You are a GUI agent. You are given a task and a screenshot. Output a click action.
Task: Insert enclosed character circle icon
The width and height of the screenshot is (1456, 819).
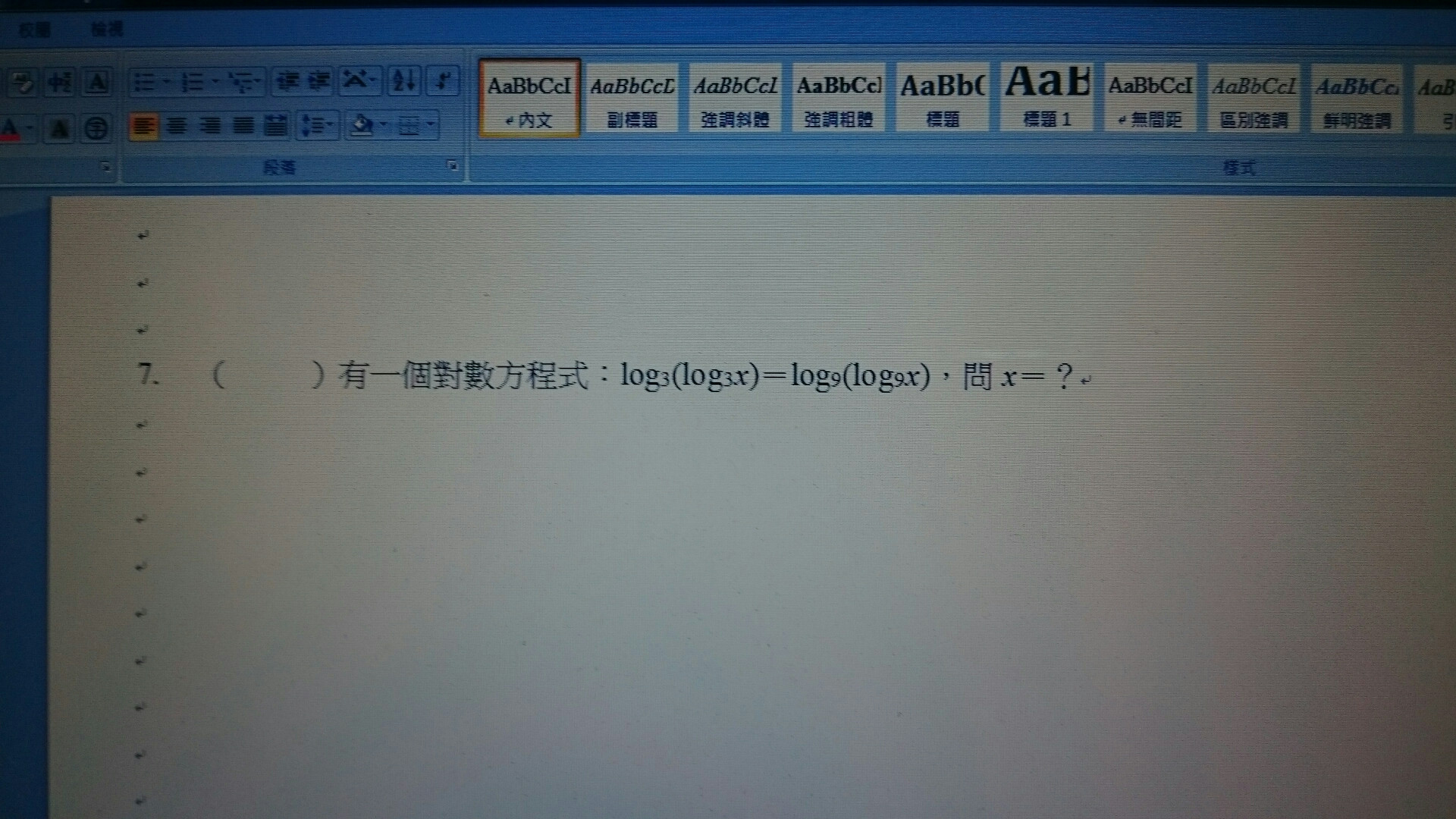click(x=96, y=128)
